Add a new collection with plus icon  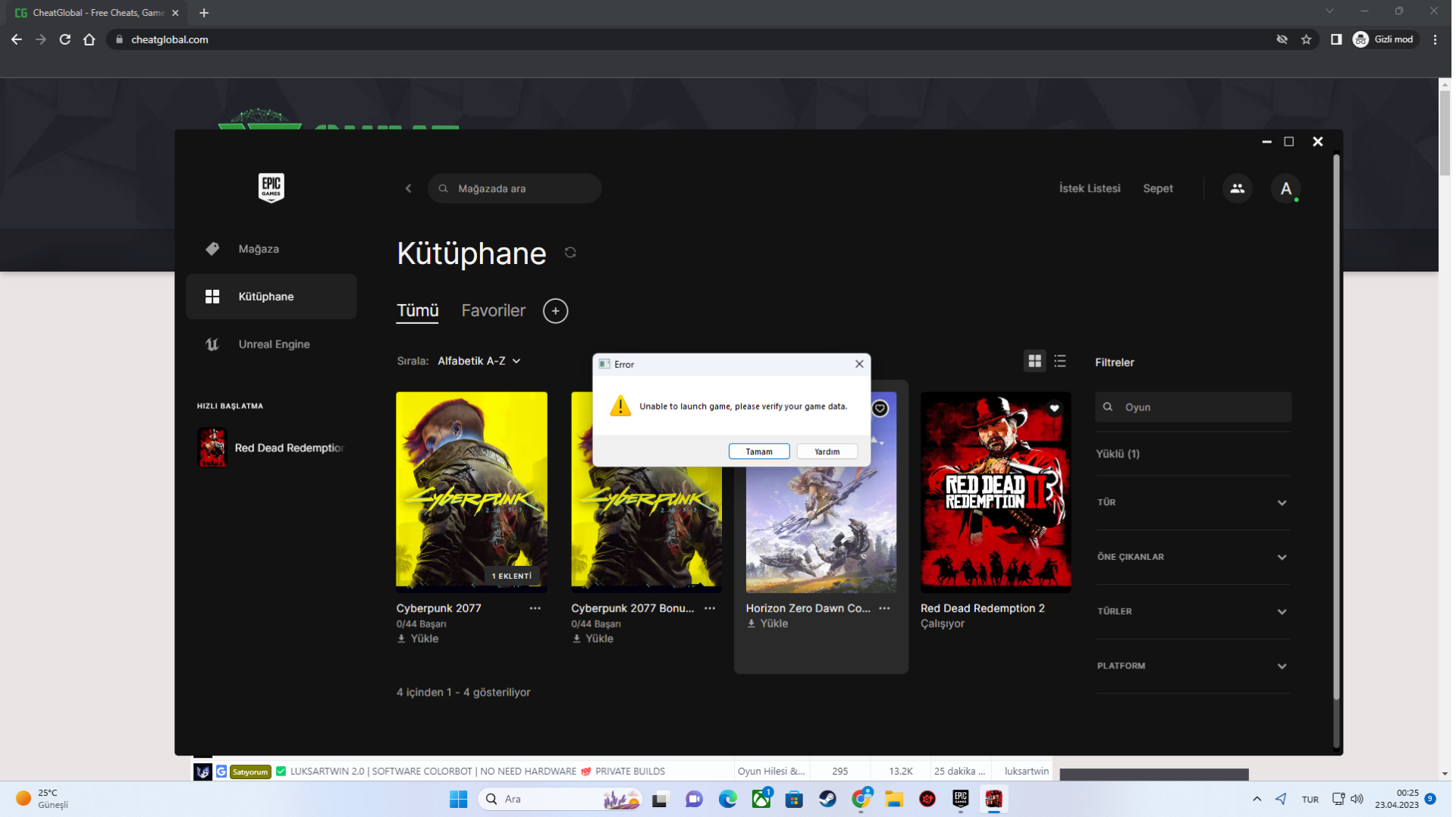click(555, 311)
